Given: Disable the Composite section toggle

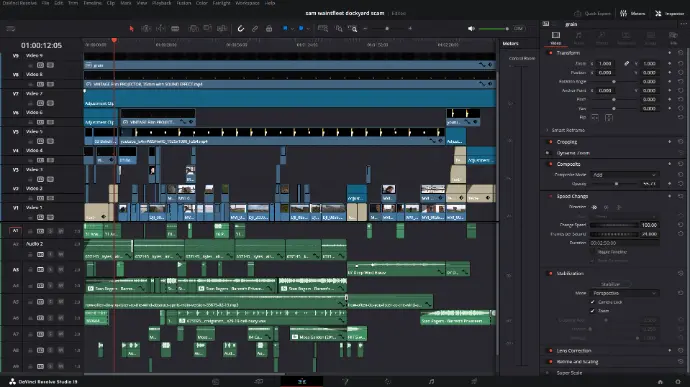Looking at the screenshot, I should [550, 164].
